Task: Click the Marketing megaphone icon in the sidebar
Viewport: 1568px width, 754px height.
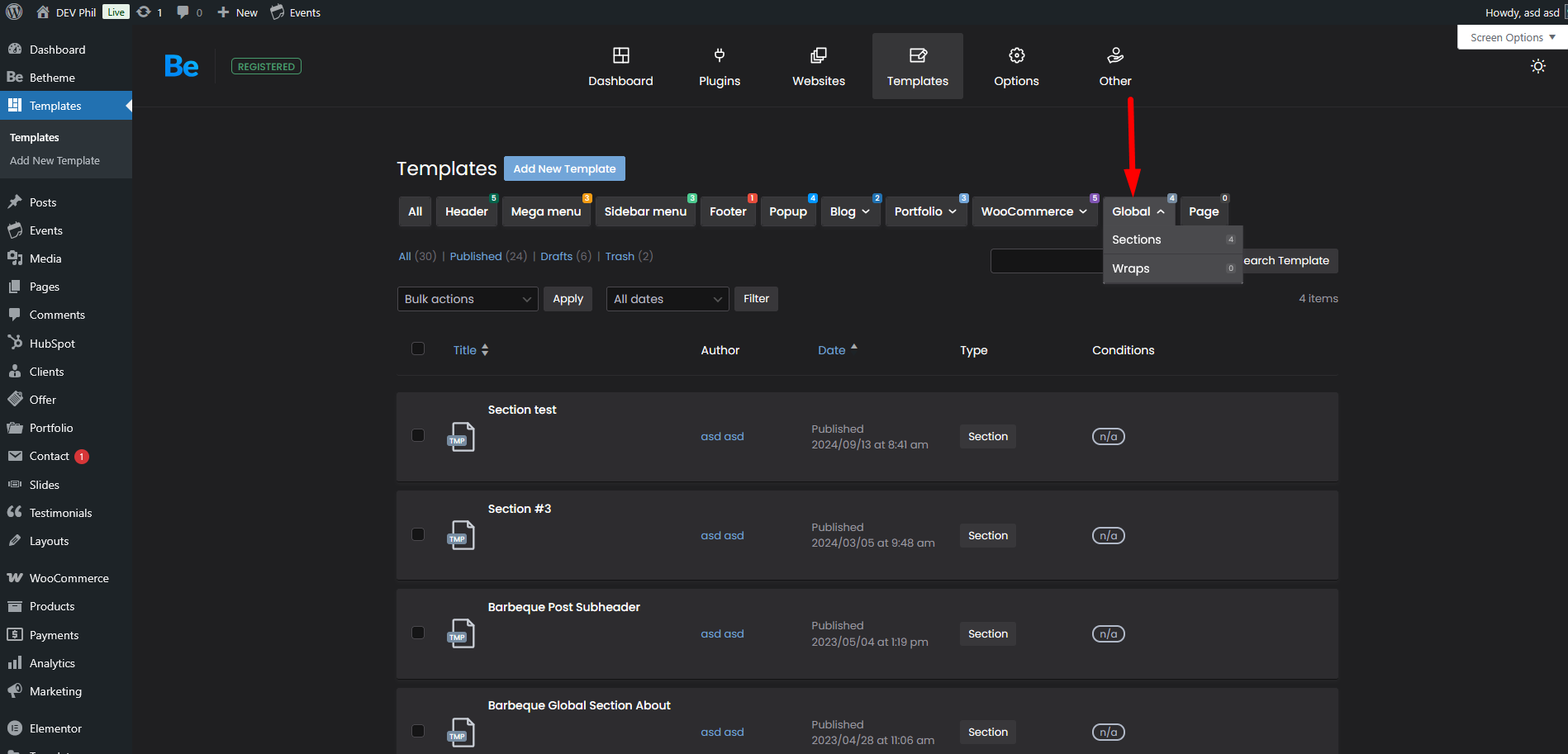Action: click(15, 691)
